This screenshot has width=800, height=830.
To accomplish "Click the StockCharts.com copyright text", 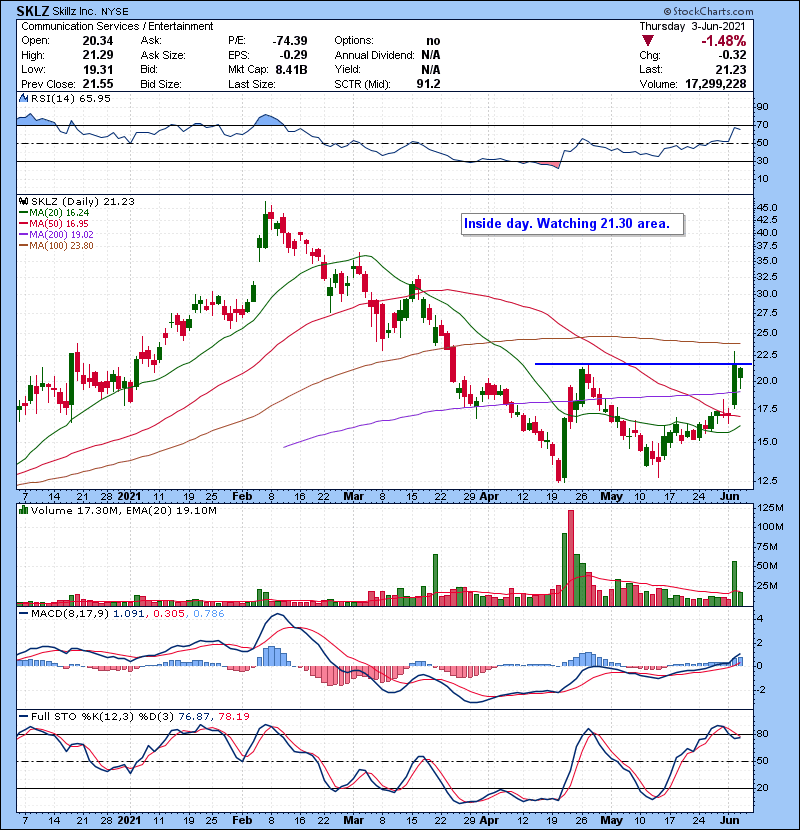I will click(708, 11).
